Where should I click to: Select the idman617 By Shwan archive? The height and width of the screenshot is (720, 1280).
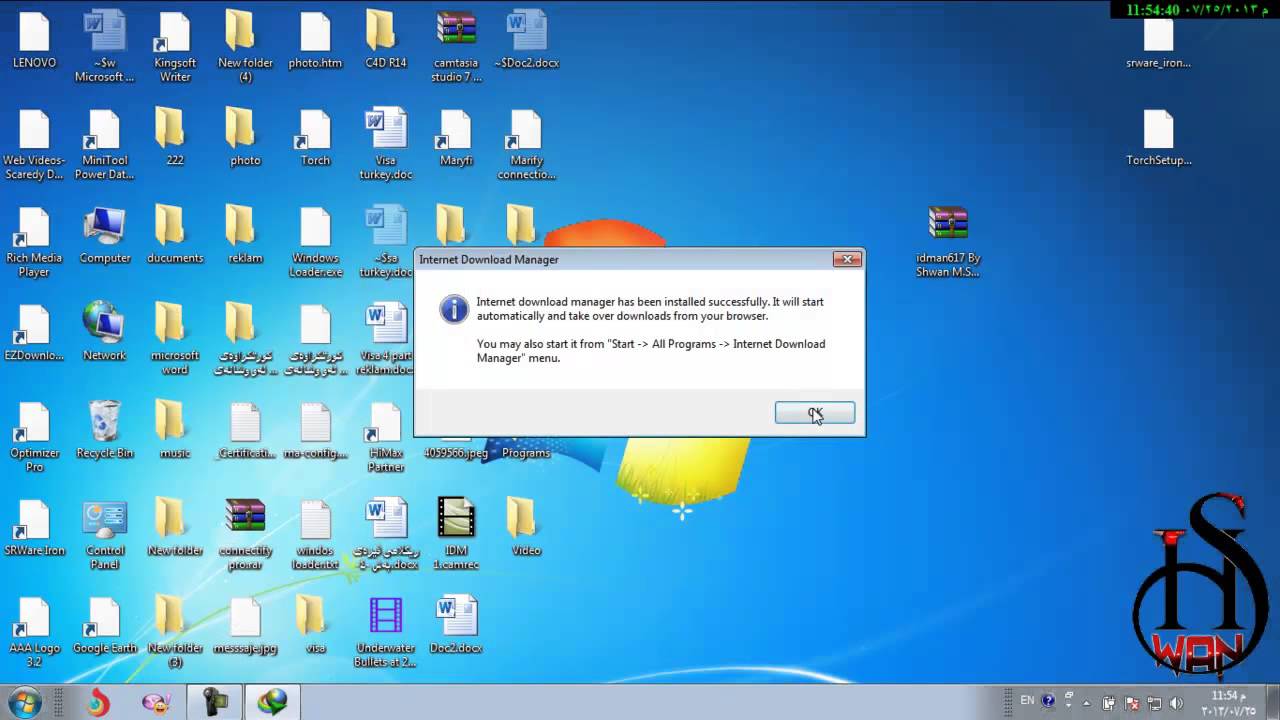tap(948, 243)
